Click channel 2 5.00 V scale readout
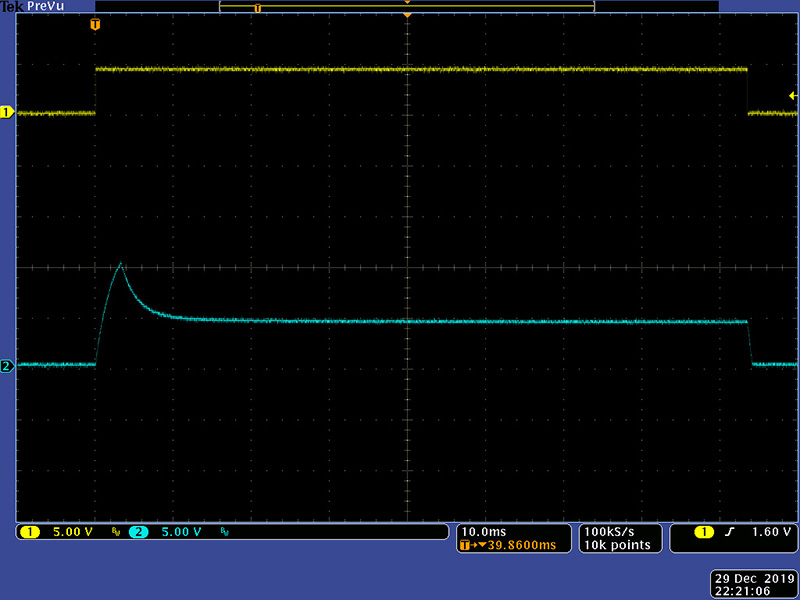The height and width of the screenshot is (600, 800). pyautogui.click(x=181, y=532)
